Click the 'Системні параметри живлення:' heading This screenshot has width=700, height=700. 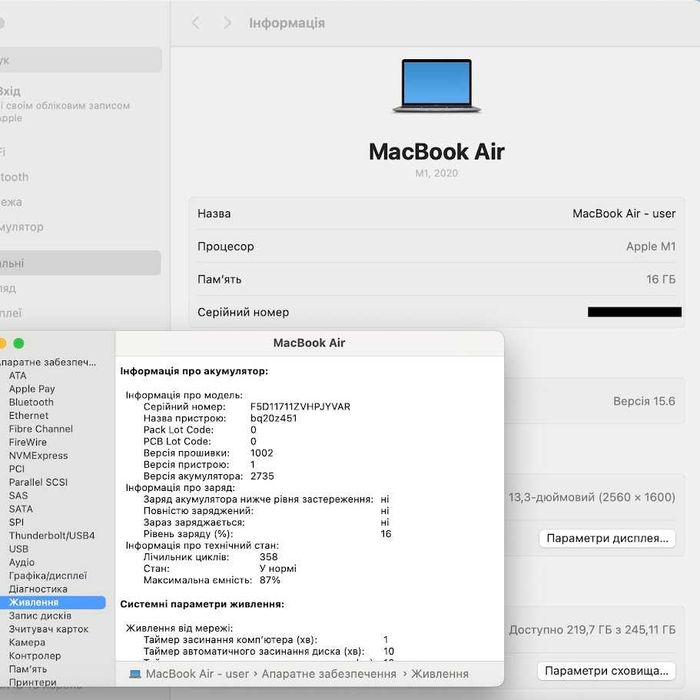(x=202, y=604)
